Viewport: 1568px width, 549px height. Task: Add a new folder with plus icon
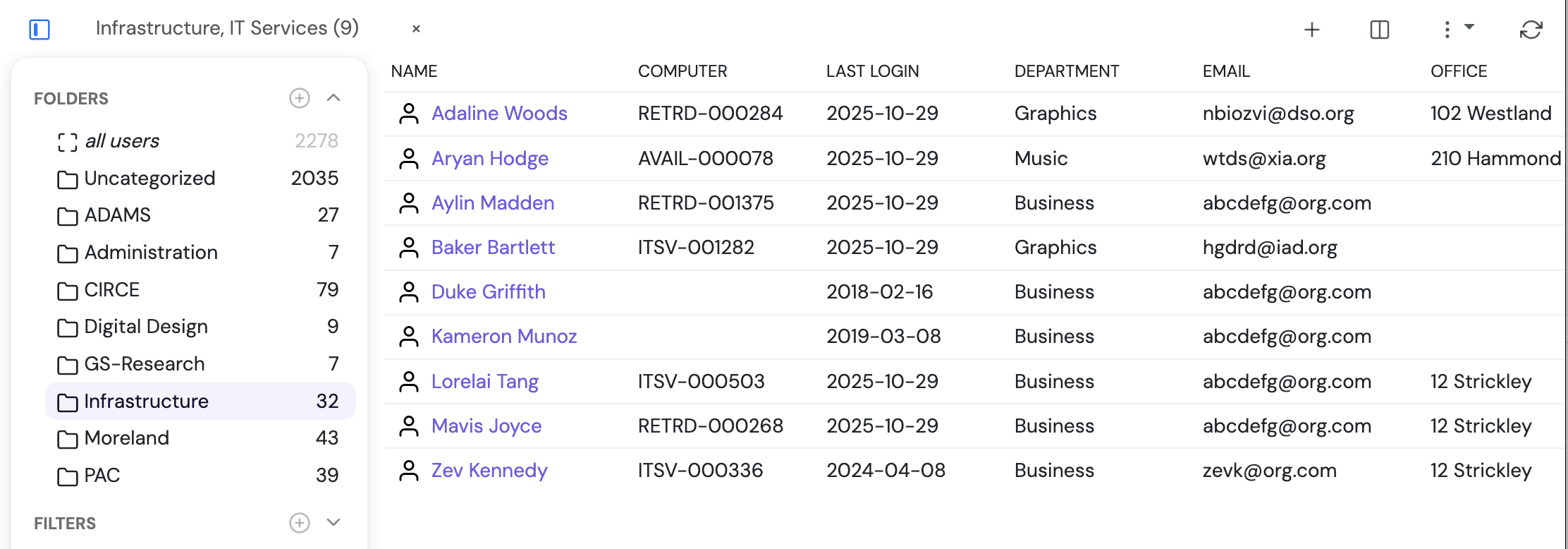coord(300,98)
